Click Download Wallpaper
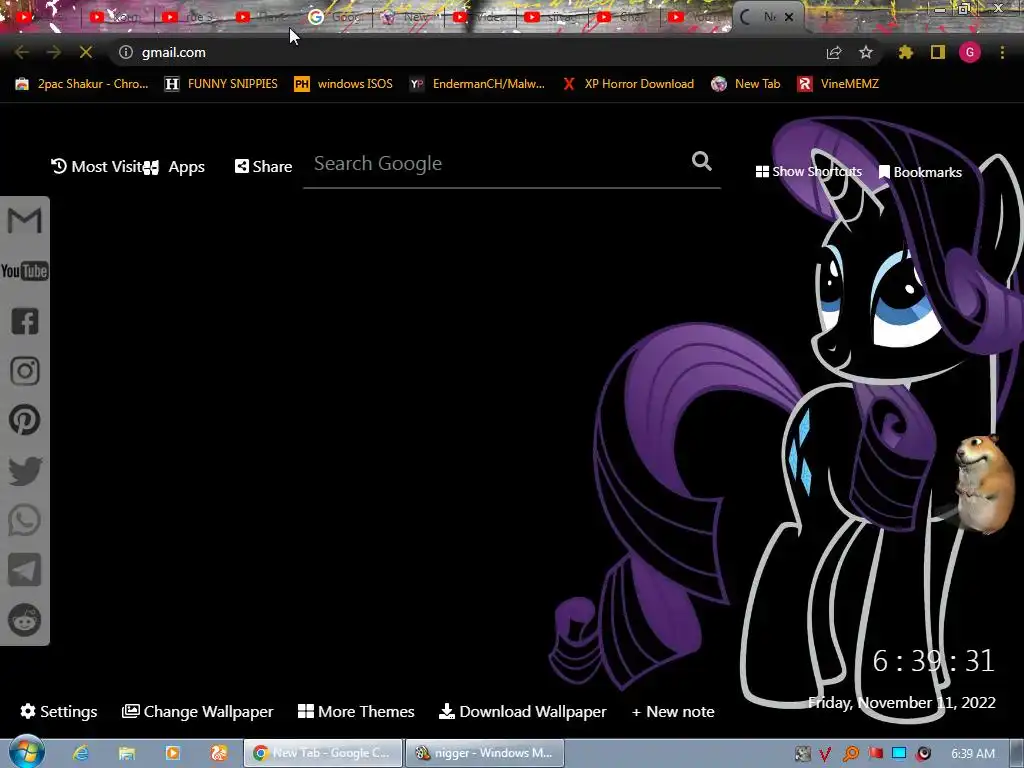 click(522, 711)
